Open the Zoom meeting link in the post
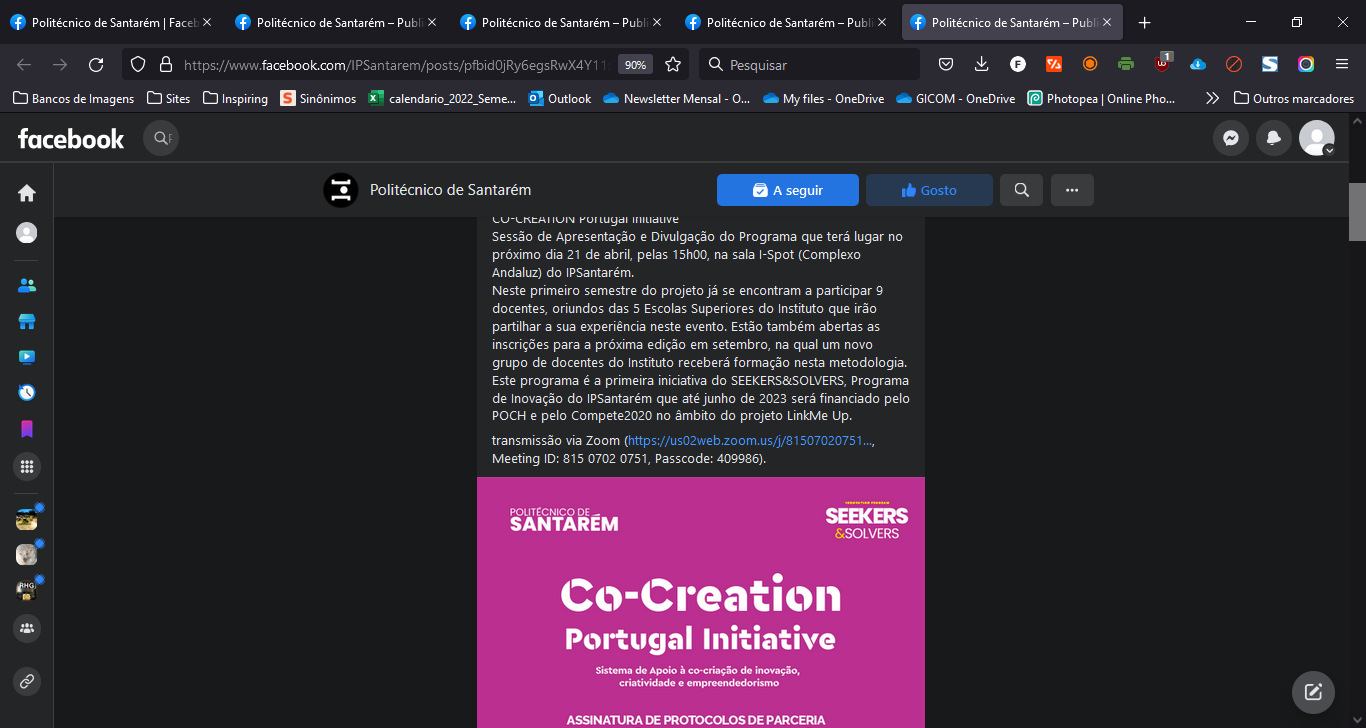This screenshot has height=728, width=1366. tap(749, 441)
